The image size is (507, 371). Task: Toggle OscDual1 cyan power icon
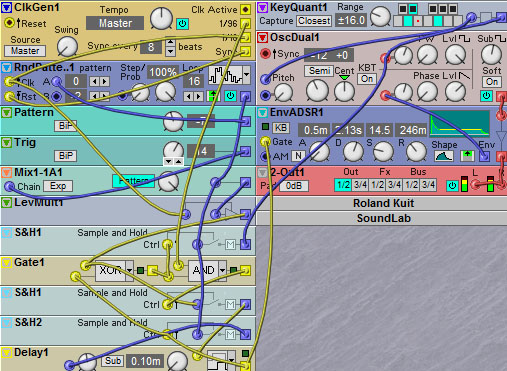pyautogui.click(x=486, y=96)
